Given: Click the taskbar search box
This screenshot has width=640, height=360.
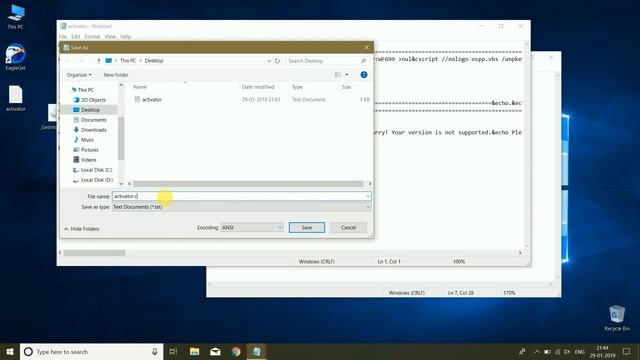Looking at the screenshot, I should pyautogui.click(x=91, y=351).
